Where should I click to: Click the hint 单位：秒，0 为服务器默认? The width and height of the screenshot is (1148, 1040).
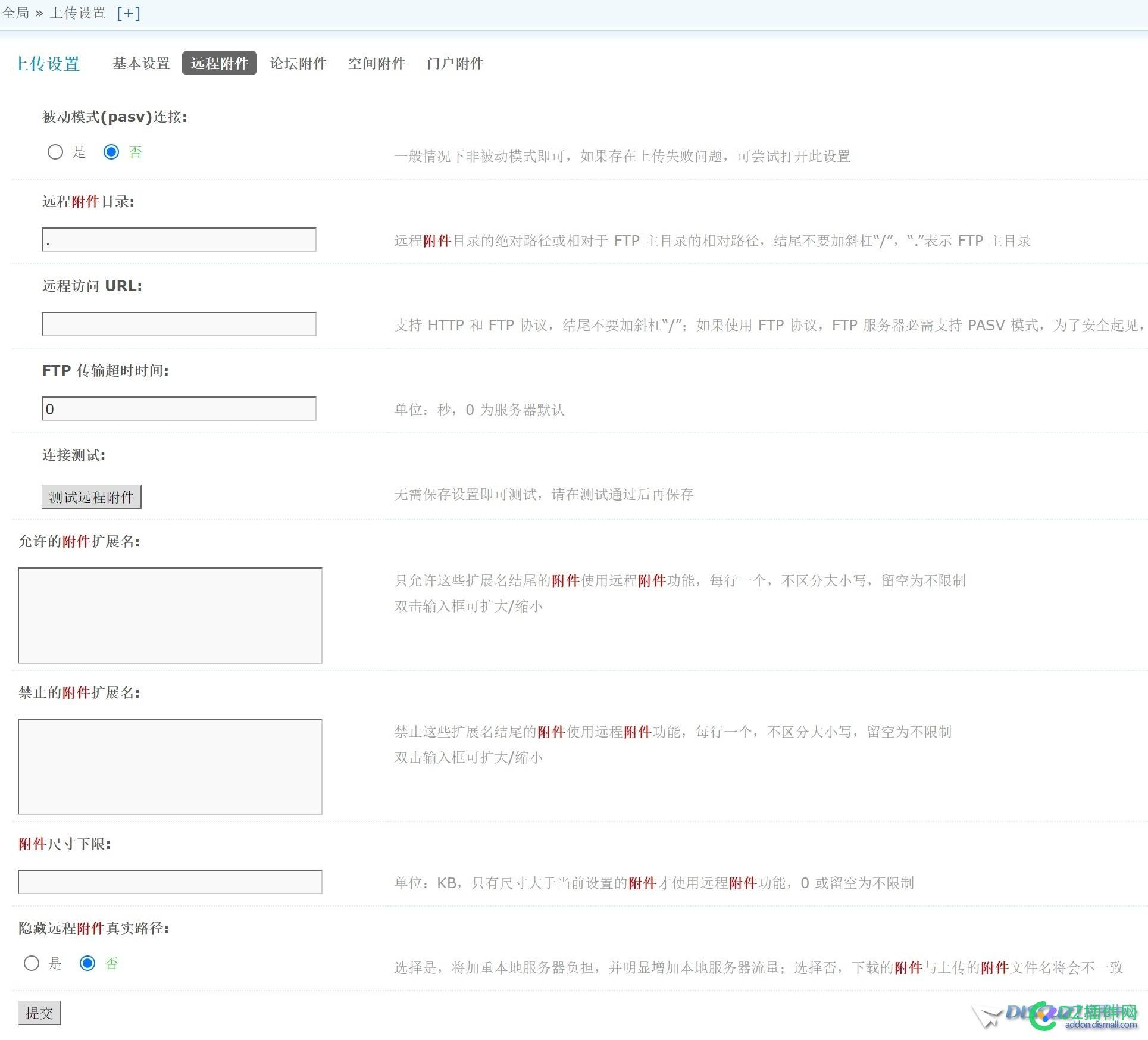(480, 410)
